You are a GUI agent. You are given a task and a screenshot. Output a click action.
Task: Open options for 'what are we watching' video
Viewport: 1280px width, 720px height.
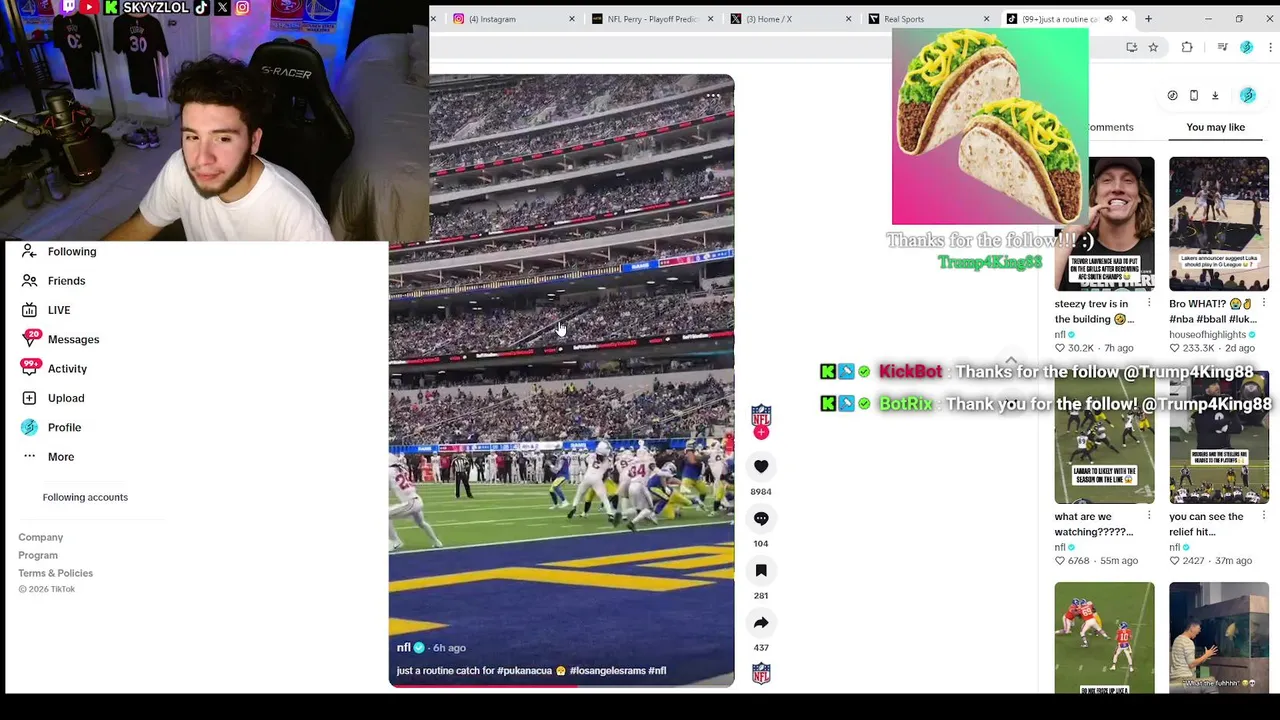[x=1149, y=516]
